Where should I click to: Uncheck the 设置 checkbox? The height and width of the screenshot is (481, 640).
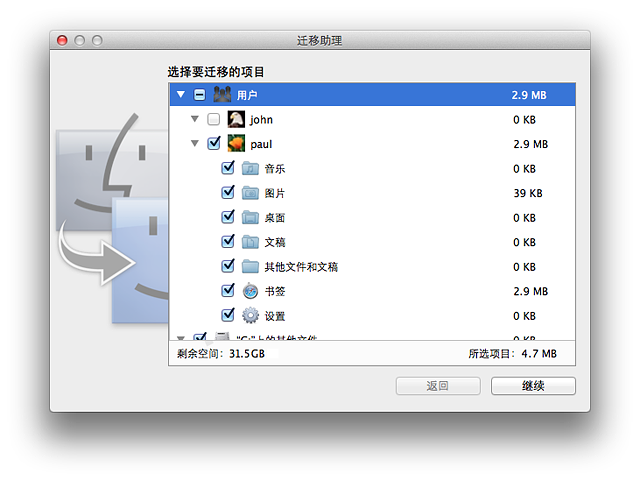click(x=228, y=314)
